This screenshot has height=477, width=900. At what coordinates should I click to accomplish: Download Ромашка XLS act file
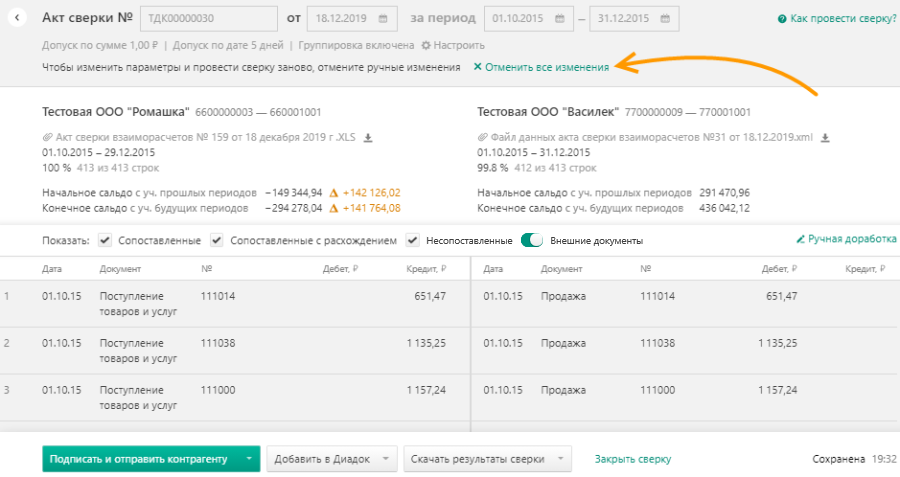click(368, 138)
